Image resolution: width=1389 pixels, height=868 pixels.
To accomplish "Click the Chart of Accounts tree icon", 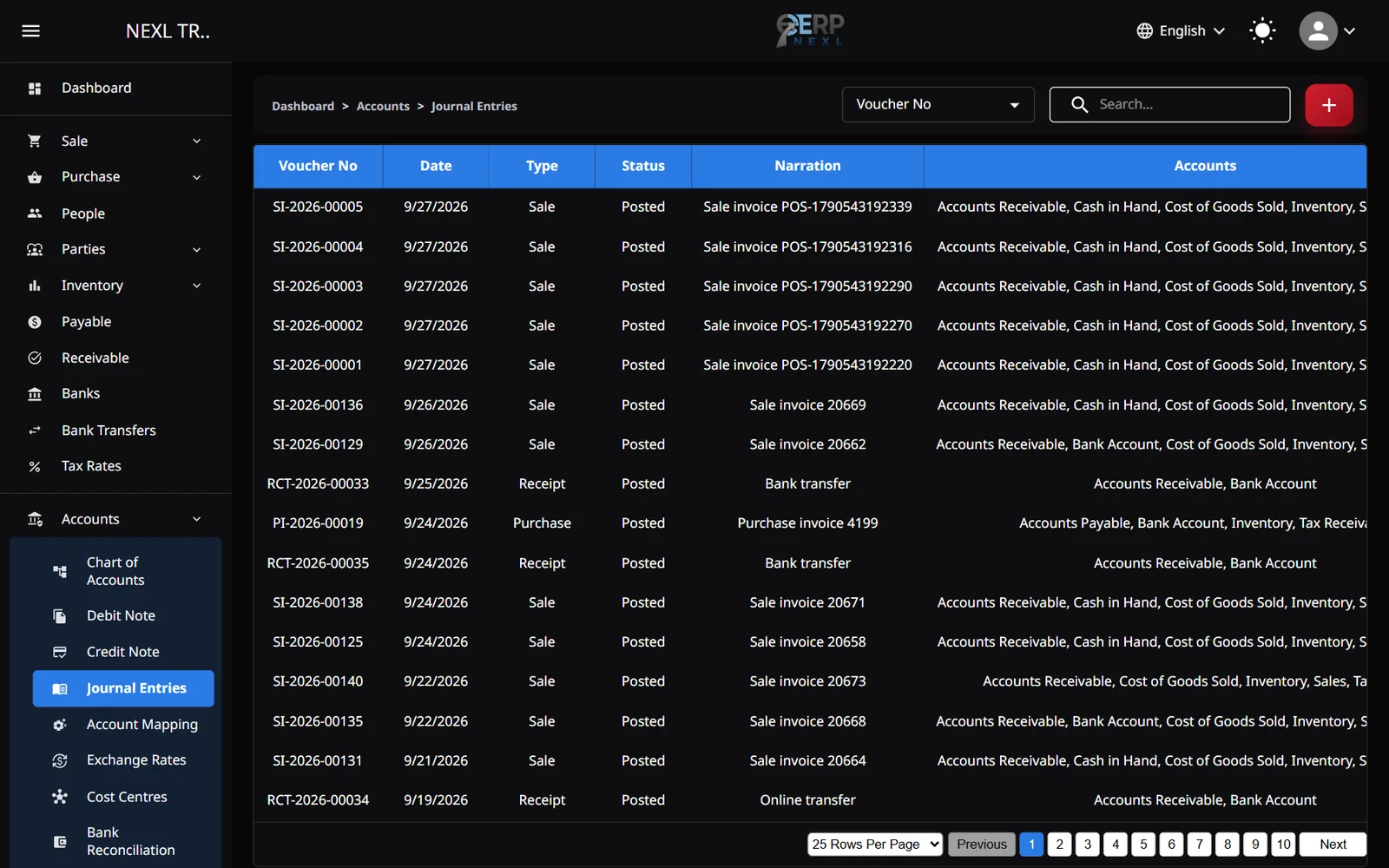I will [x=60, y=571].
